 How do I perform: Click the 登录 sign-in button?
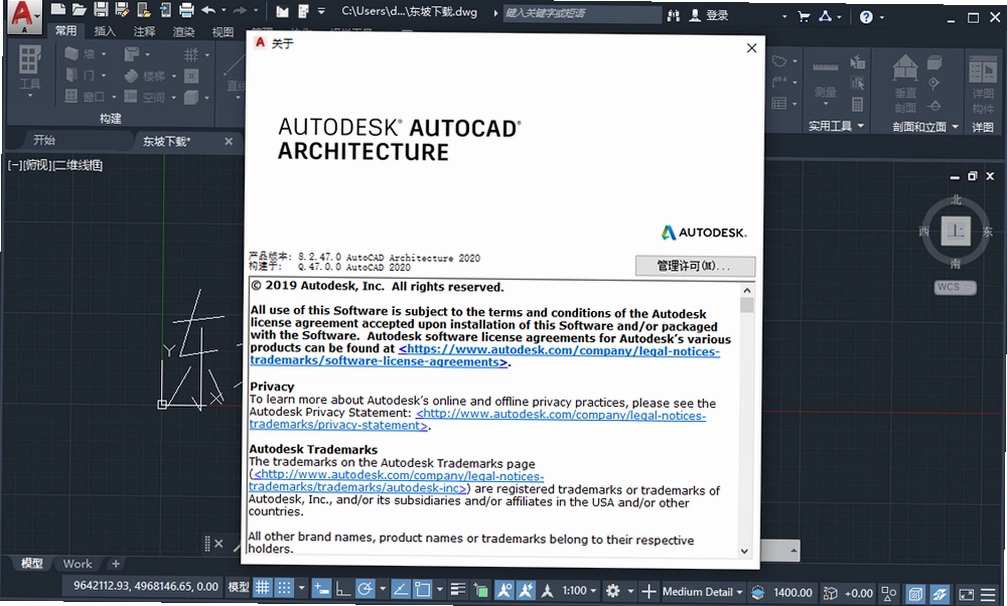[709, 15]
